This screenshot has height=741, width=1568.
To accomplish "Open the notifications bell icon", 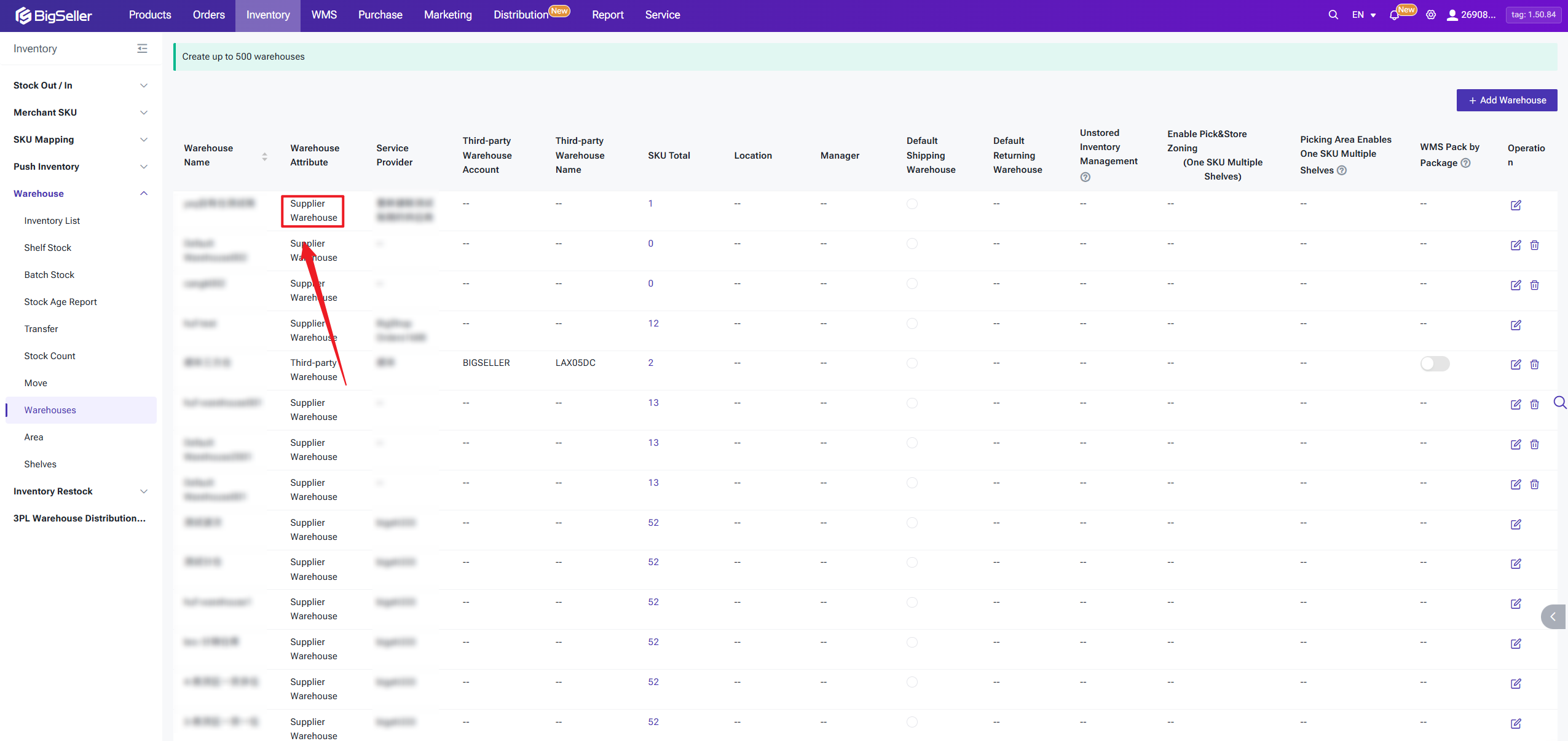I will tap(1393, 15).
